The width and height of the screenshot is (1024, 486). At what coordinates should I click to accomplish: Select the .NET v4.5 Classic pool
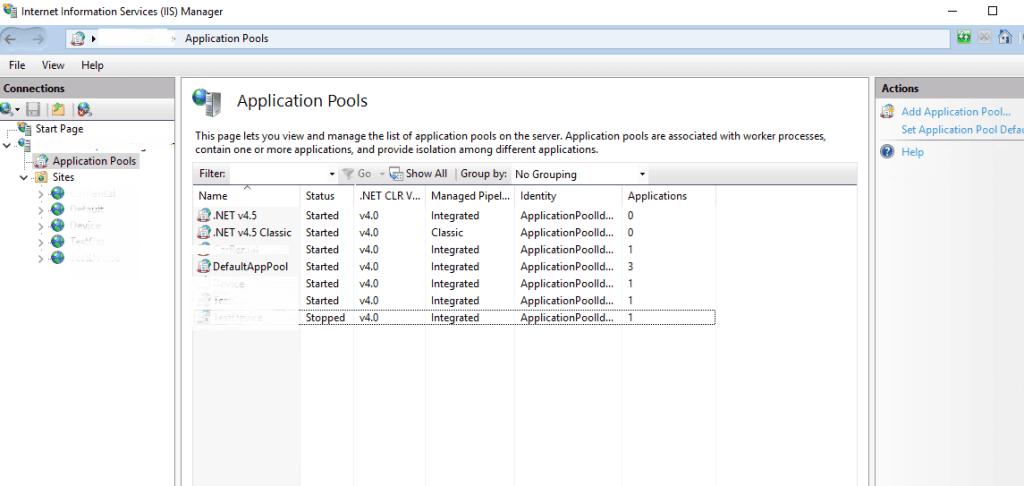point(251,233)
